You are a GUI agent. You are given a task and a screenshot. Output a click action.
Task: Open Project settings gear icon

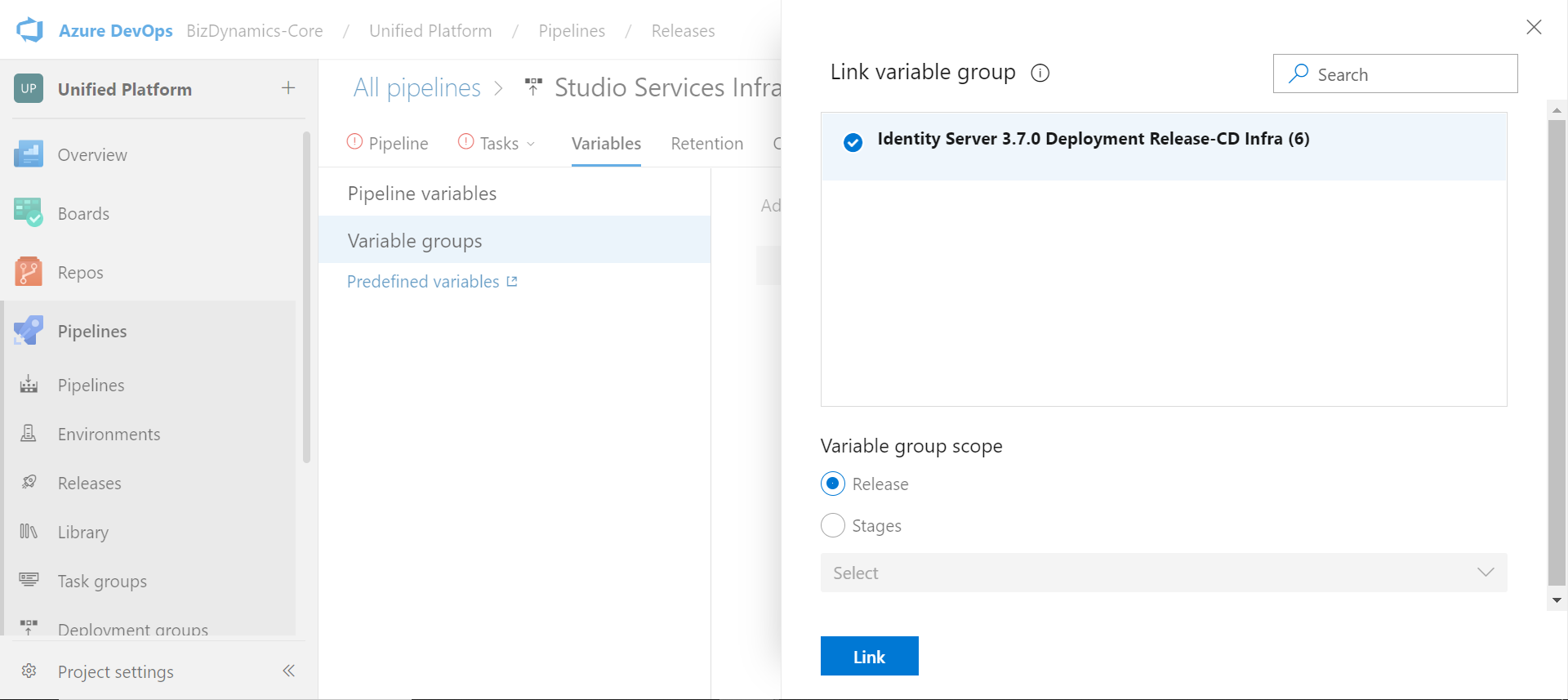click(x=29, y=671)
